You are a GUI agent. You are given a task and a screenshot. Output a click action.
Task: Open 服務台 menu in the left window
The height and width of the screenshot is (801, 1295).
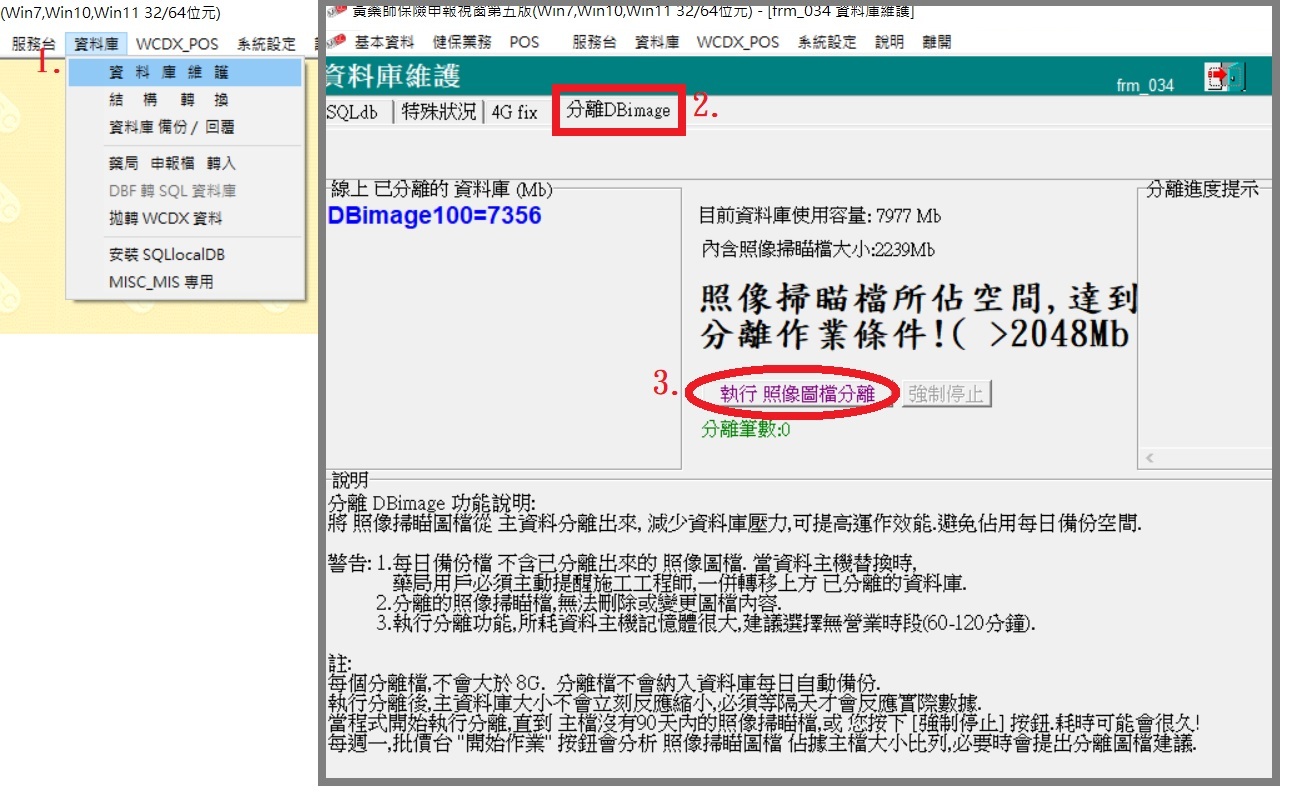(x=34, y=44)
